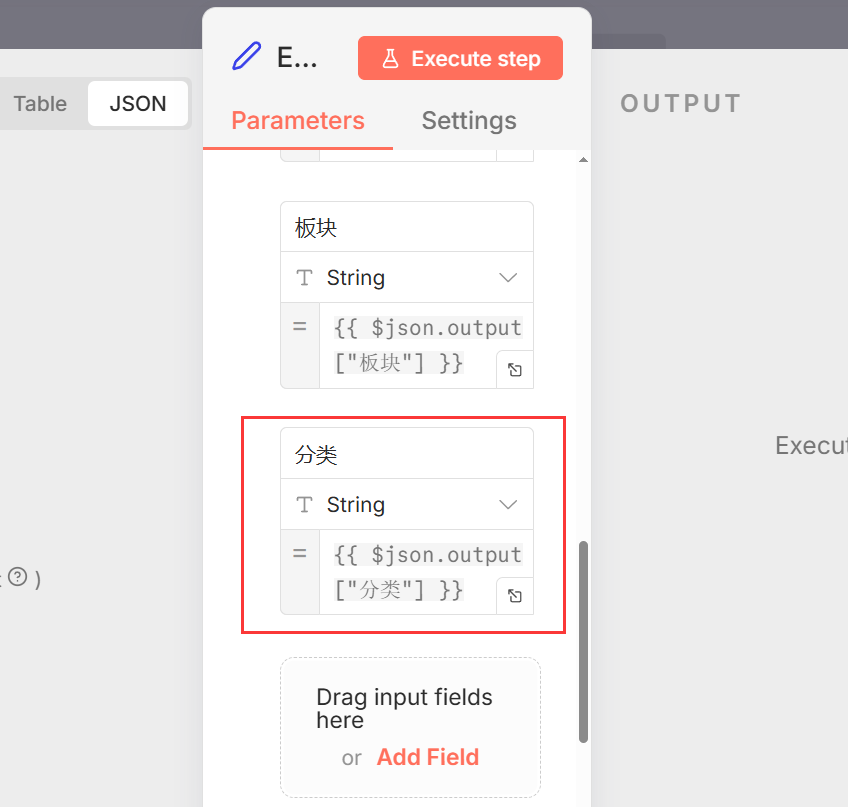The image size is (848, 807).
Task: Open expression editor for 板块 value
Action: point(515,369)
